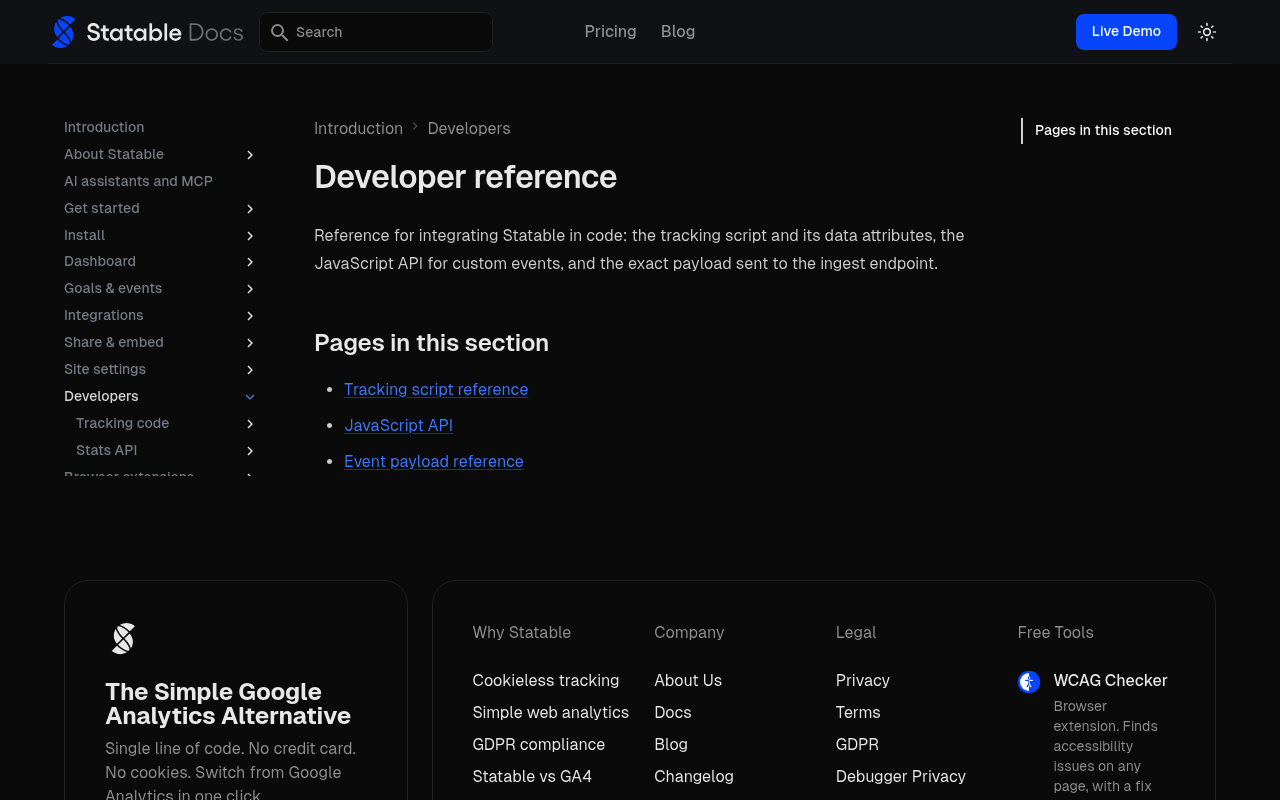
Task: Collapse the Developers sidebar section
Action: 250,397
